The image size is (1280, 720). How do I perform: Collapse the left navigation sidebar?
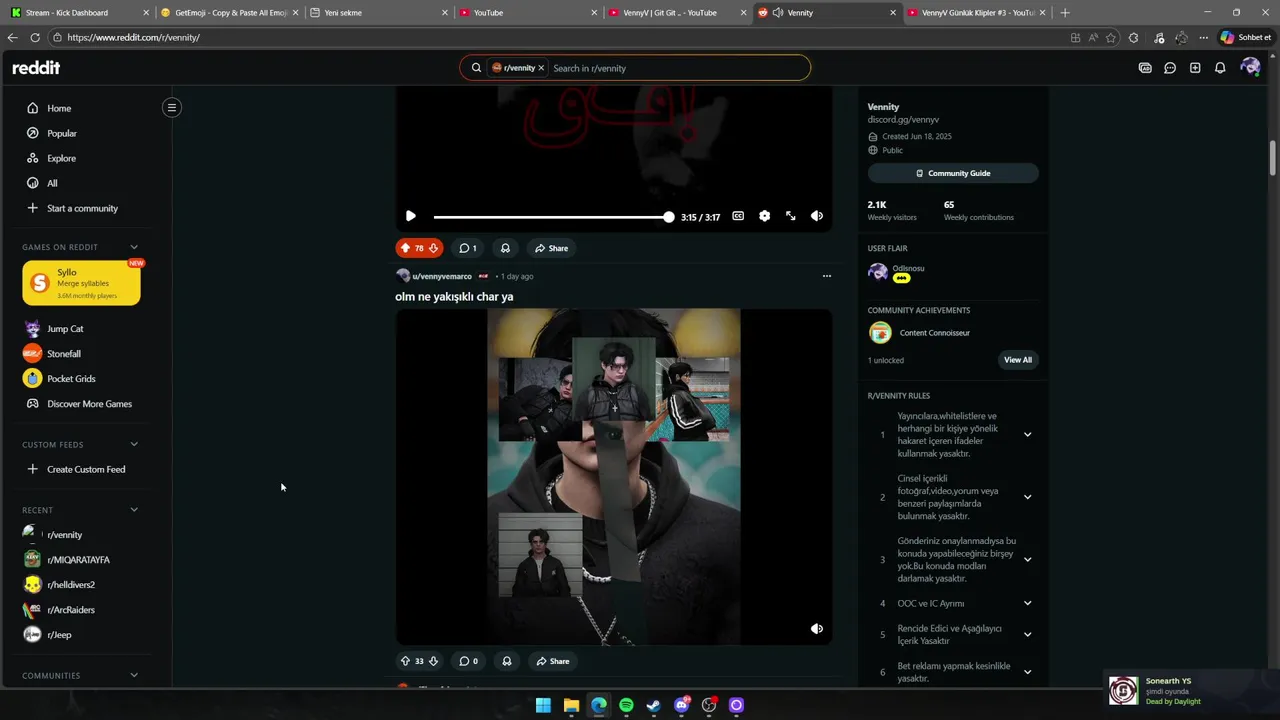pos(172,107)
